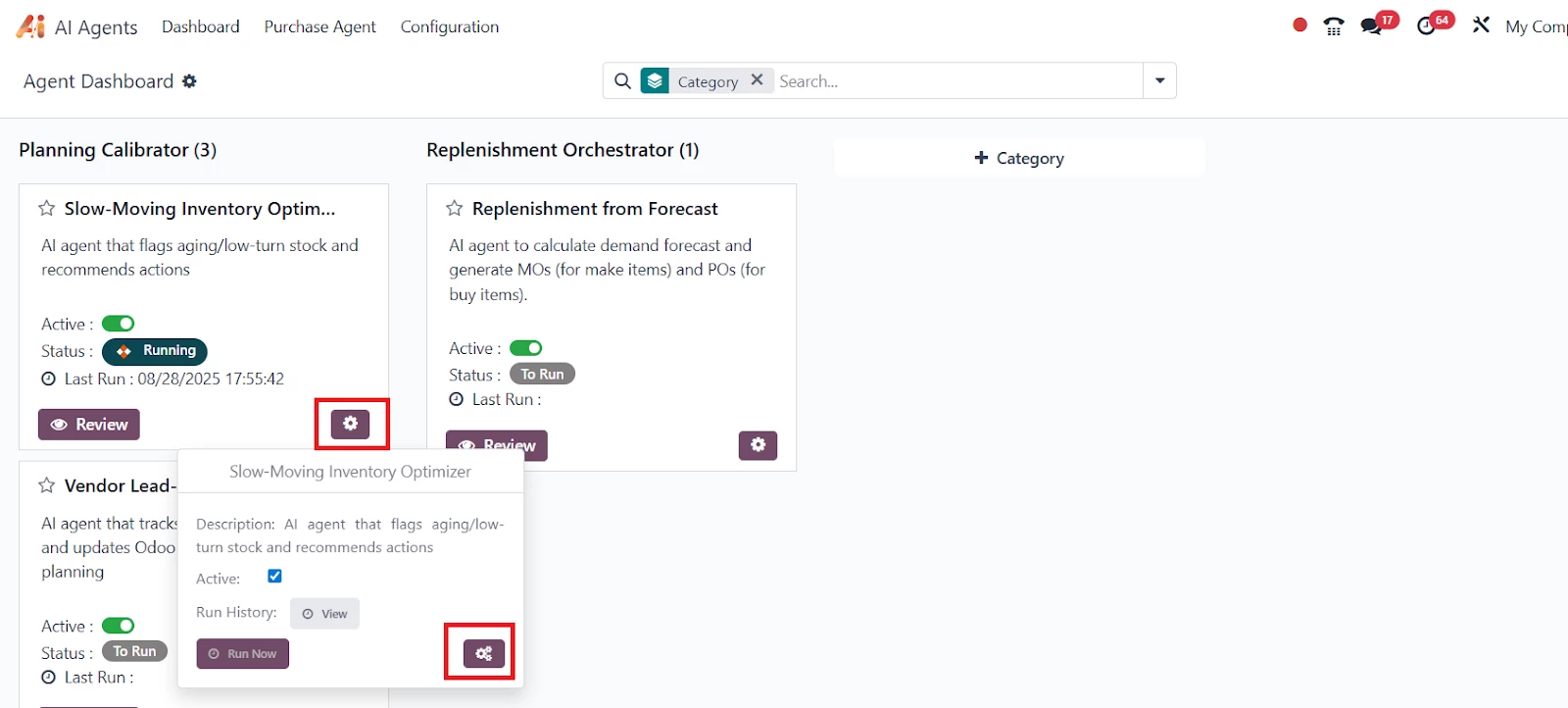Screen dimensions: 1568x708
Task: Open Agent Dashboard settings gear
Action: [189, 81]
